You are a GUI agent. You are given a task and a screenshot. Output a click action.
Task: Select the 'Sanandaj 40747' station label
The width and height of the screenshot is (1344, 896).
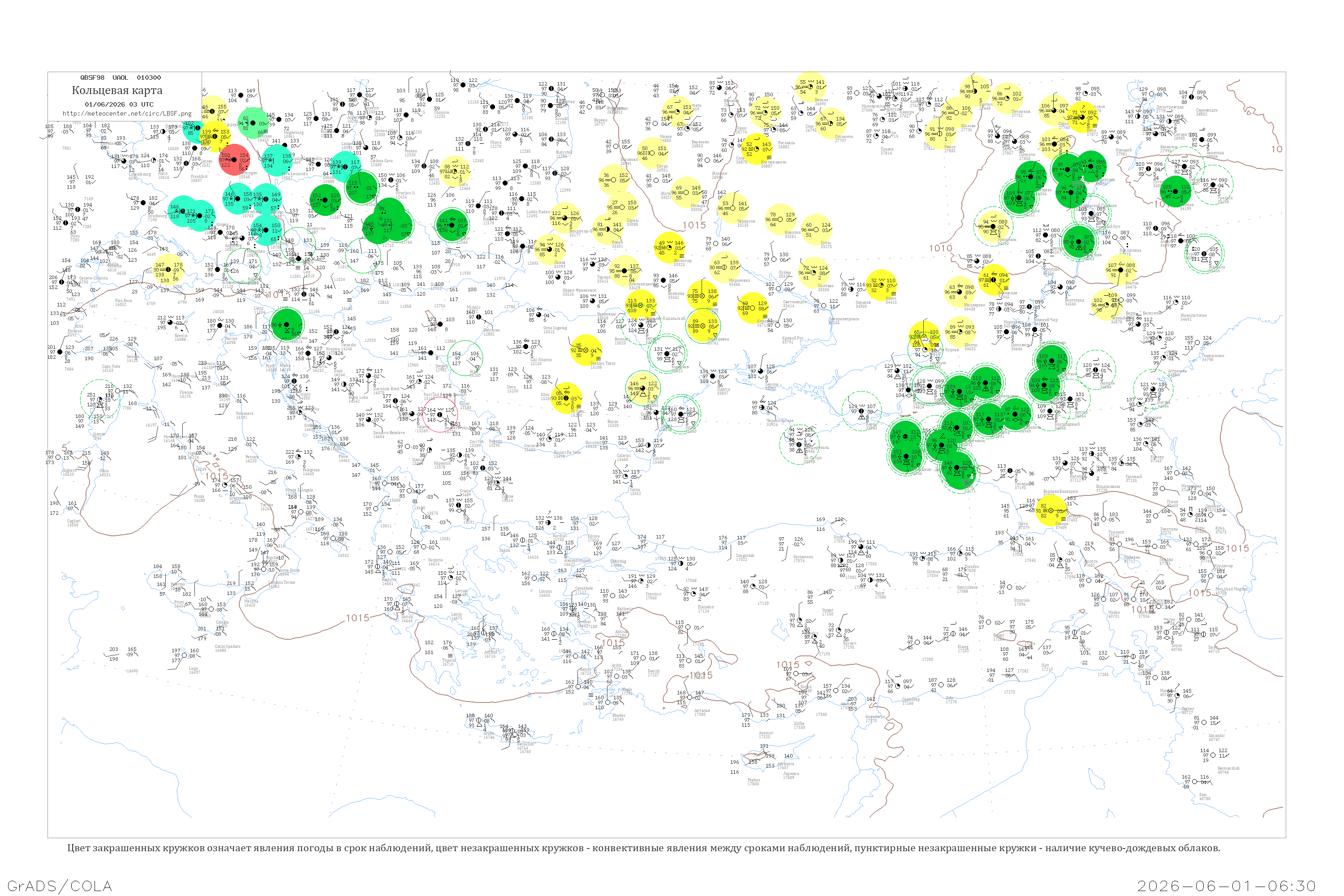1217,738
